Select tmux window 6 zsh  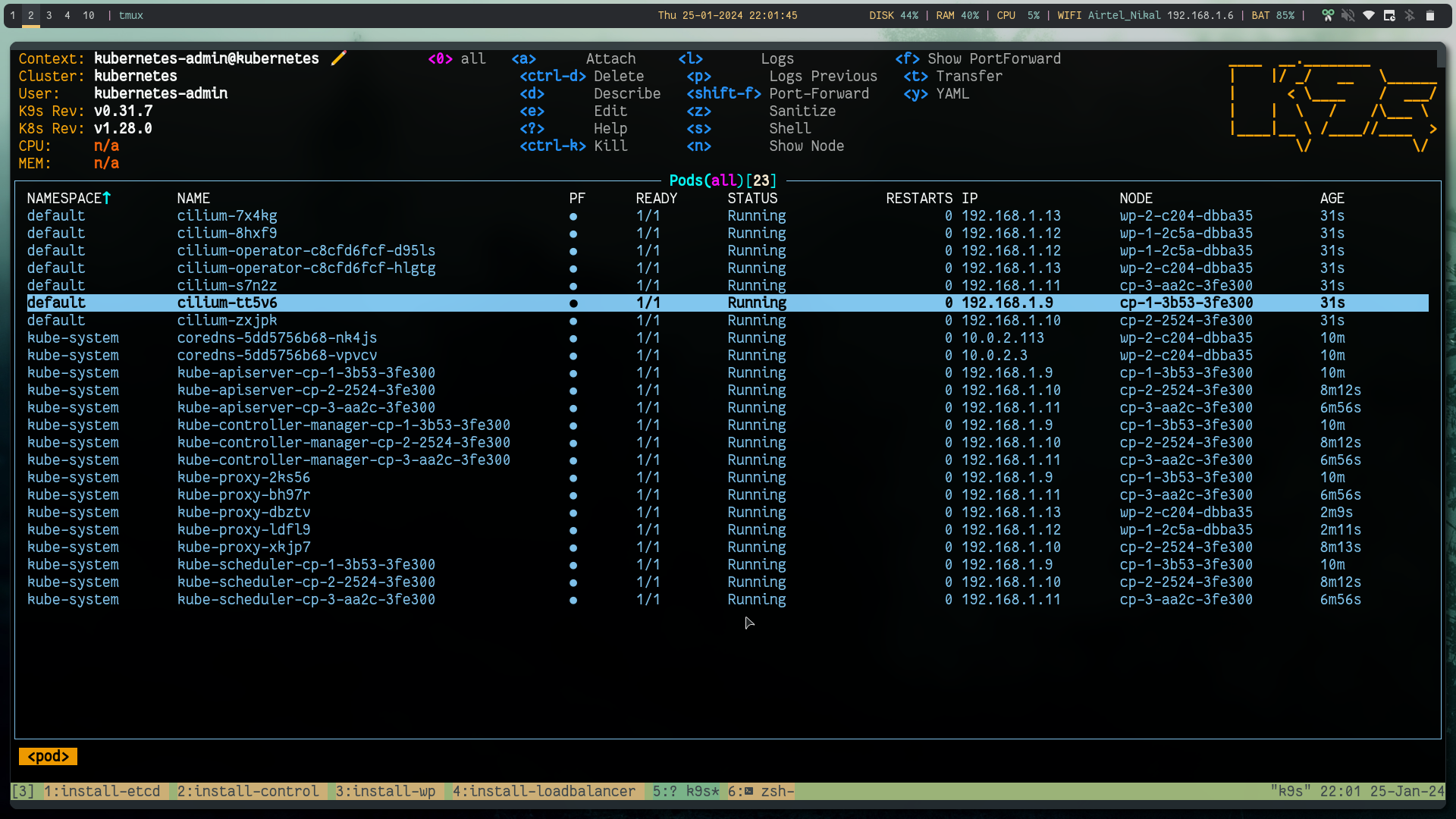tap(761, 792)
